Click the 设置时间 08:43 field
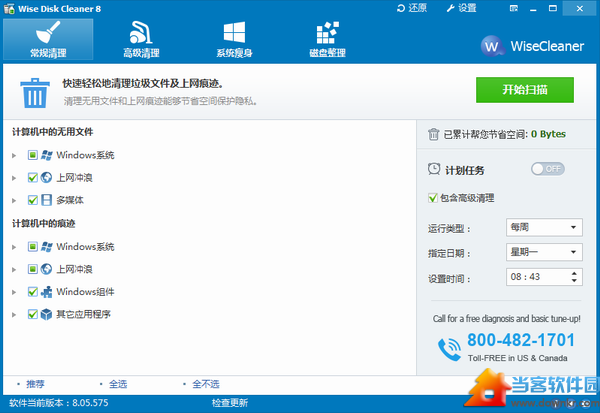 (x=544, y=277)
